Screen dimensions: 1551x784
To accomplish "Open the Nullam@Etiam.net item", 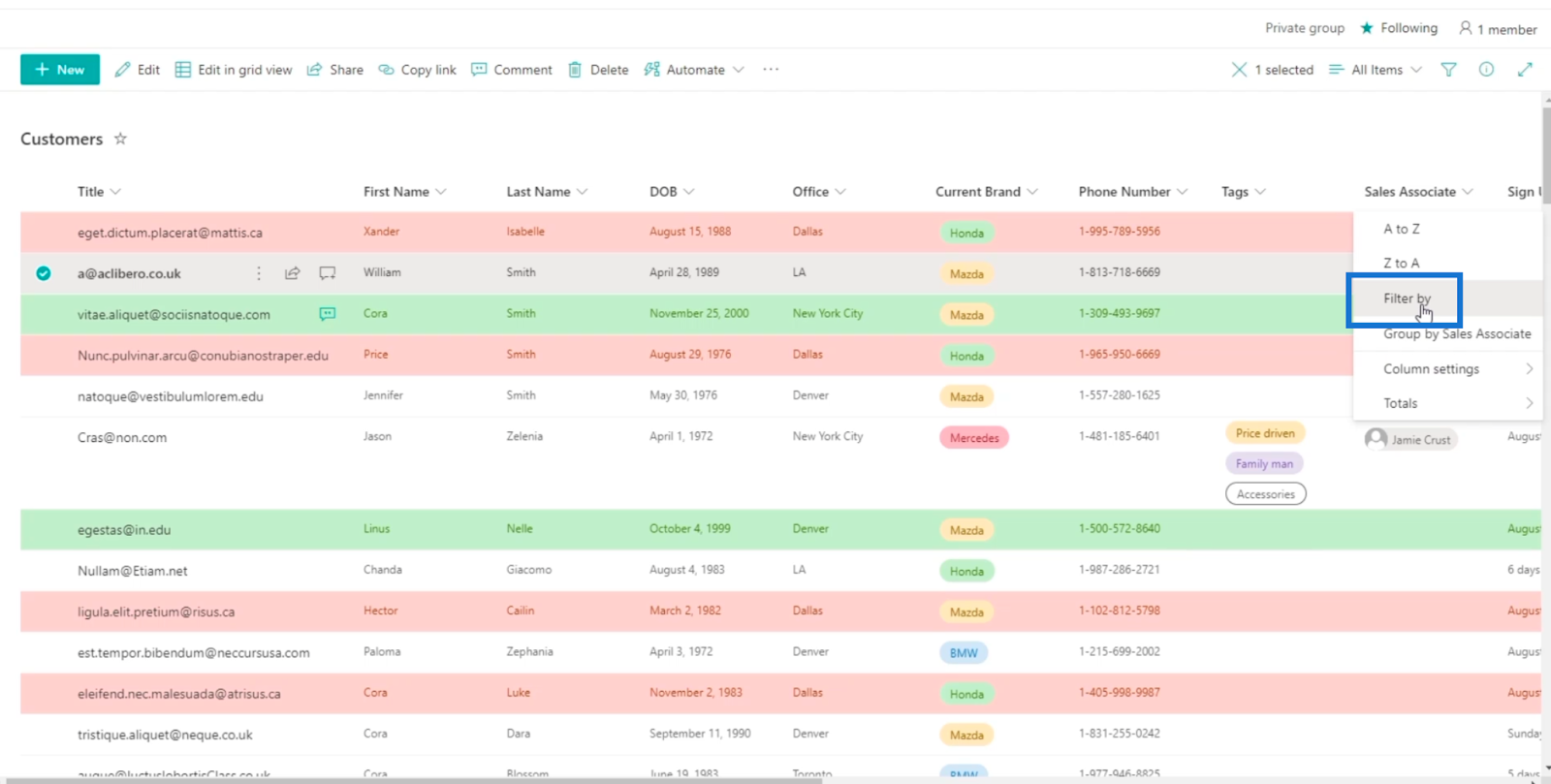I will pyautogui.click(x=133, y=571).
